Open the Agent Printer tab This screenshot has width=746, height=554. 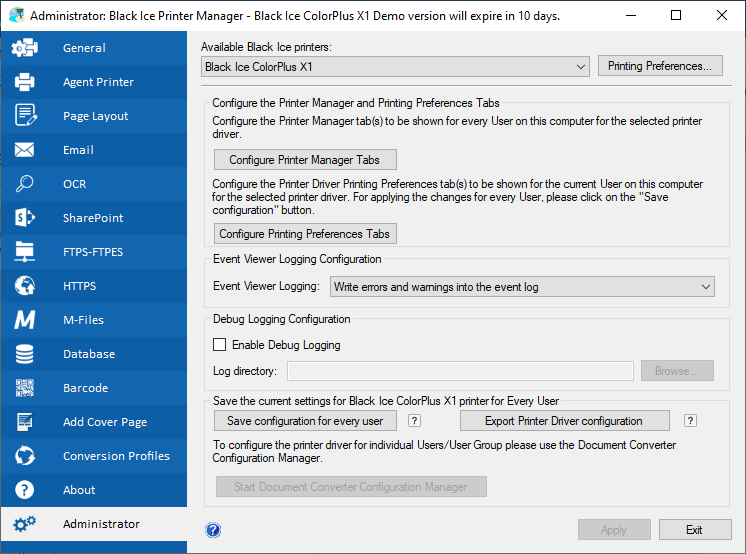94,82
